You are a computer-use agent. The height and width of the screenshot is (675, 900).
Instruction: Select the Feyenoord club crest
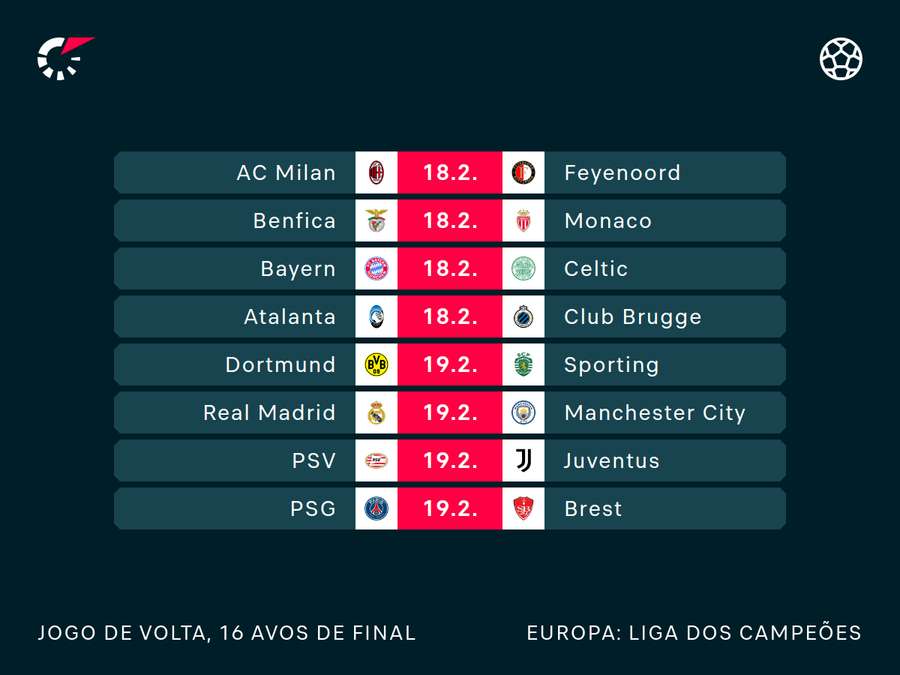coord(523,173)
